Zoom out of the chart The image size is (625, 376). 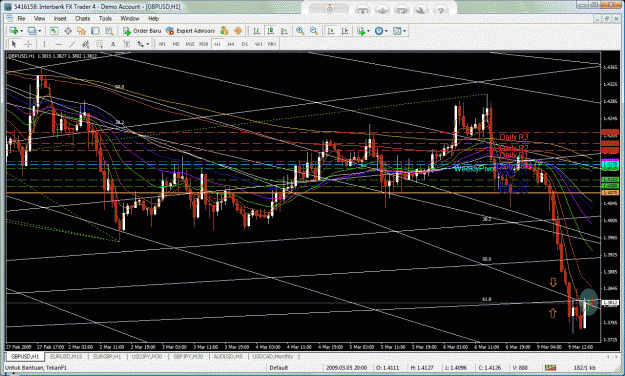coord(314,31)
